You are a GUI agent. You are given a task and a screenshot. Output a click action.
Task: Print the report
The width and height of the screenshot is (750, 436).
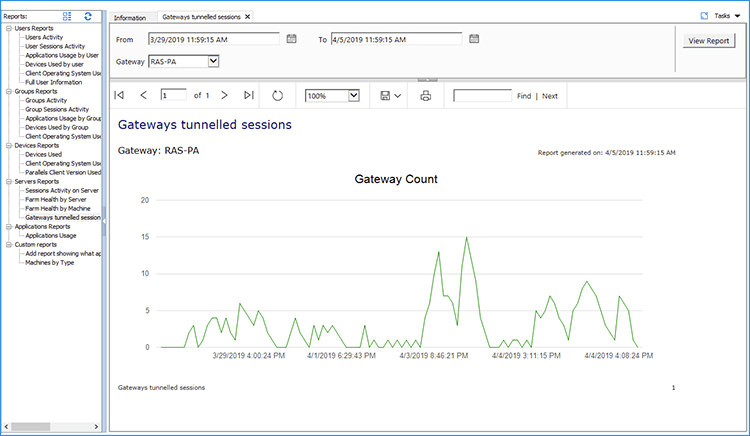(x=426, y=96)
